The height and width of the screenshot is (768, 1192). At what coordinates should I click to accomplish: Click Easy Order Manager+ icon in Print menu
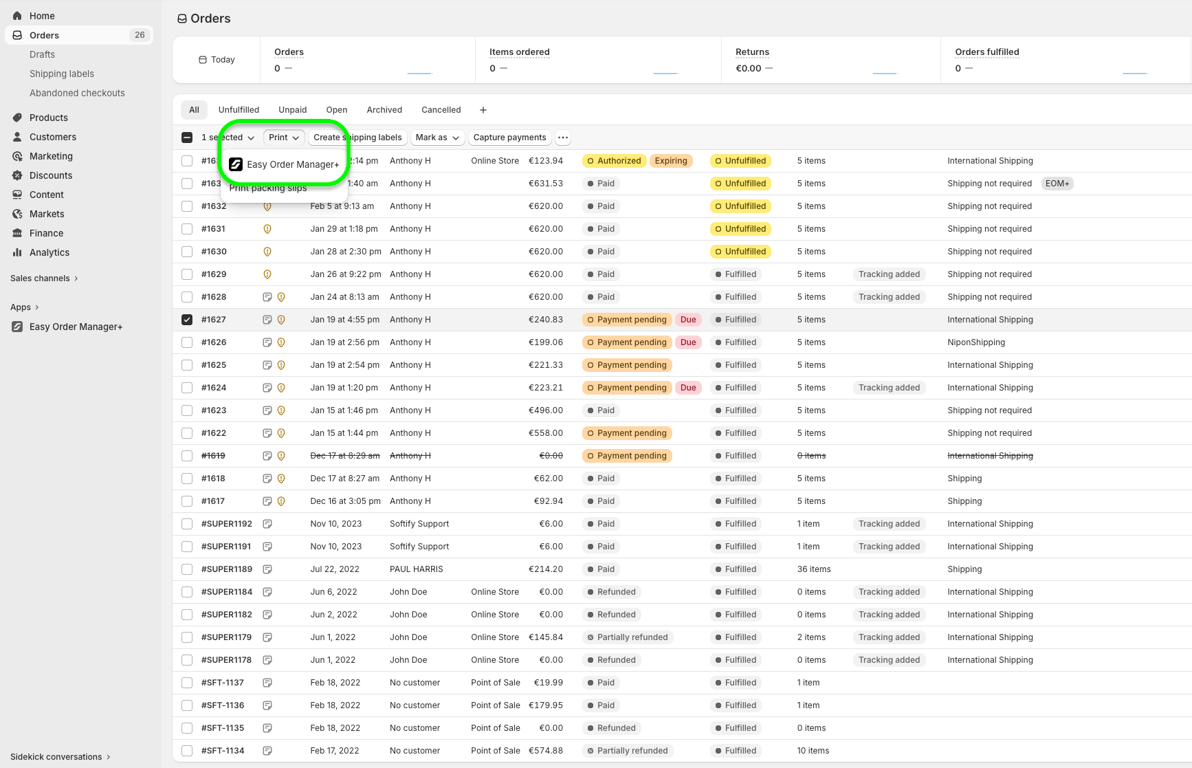[x=236, y=164]
